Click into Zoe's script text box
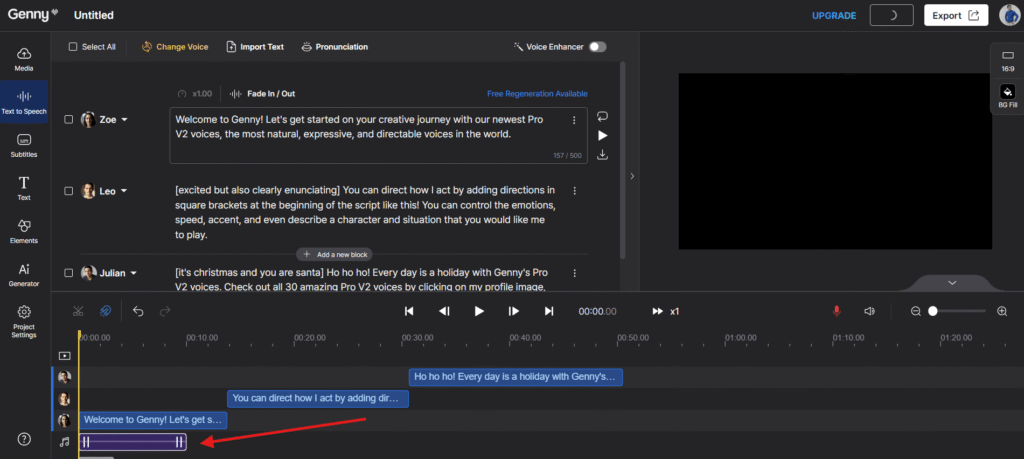Viewport: 1024px width, 459px height. click(x=379, y=135)
